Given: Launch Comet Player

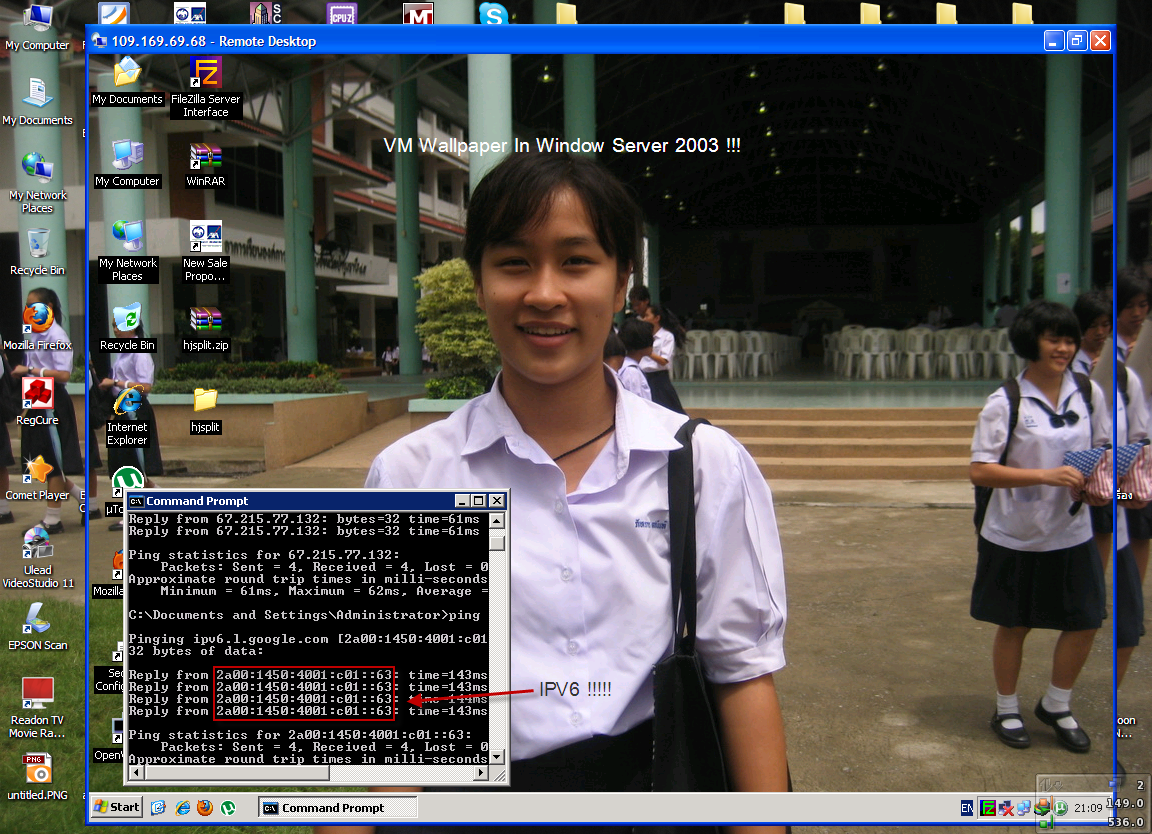Looking at the screenshot, I should click(x=37, y=478).
